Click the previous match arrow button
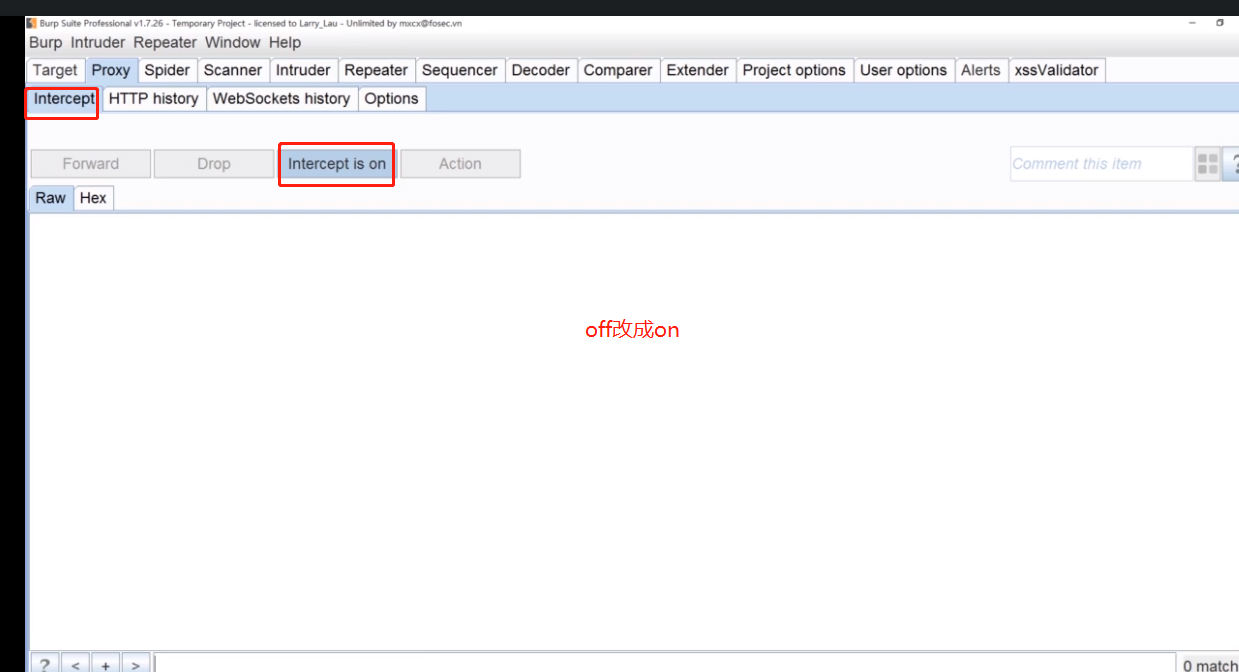Screen dimensions: 1239x672 (x=75, y=664)
